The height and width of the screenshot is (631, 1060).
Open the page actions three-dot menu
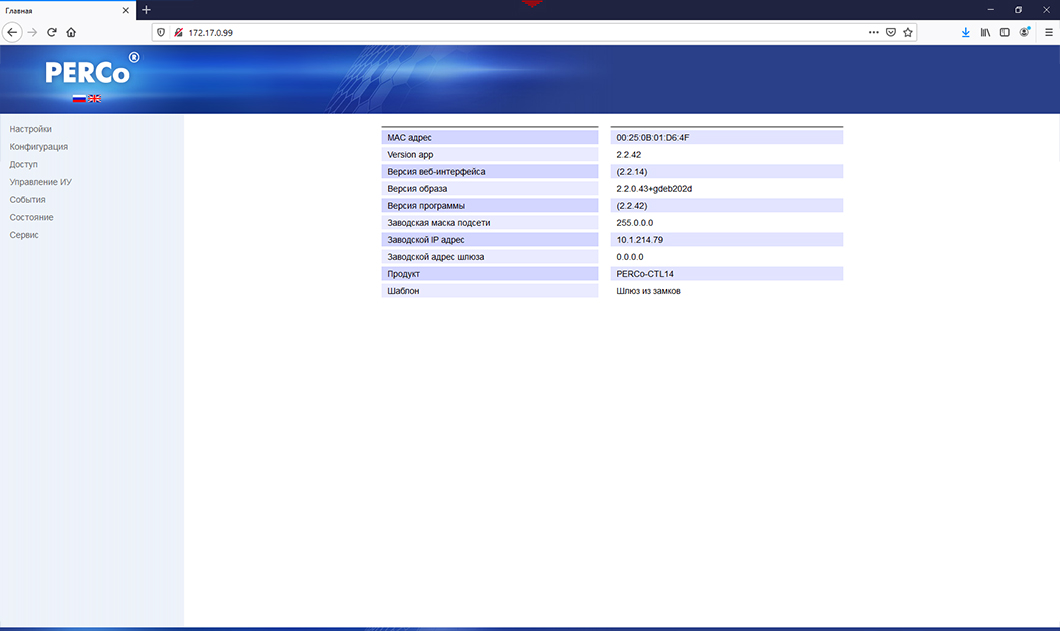(873, 32)
